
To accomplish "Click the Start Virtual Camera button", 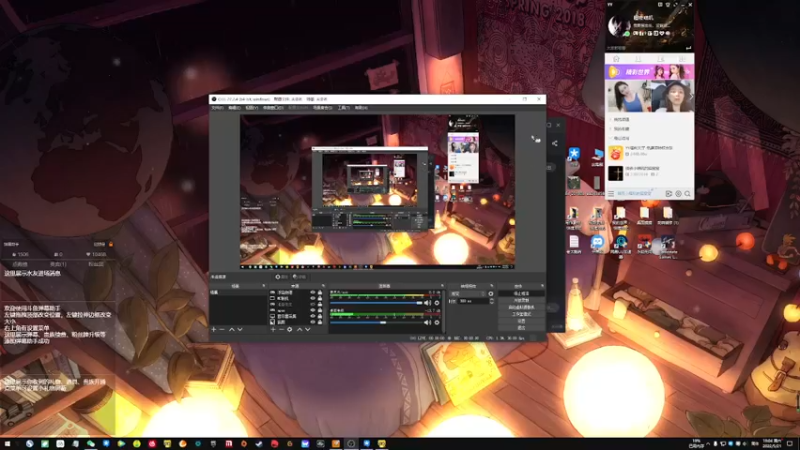I will pyautogui.click(x=521, y=307).
